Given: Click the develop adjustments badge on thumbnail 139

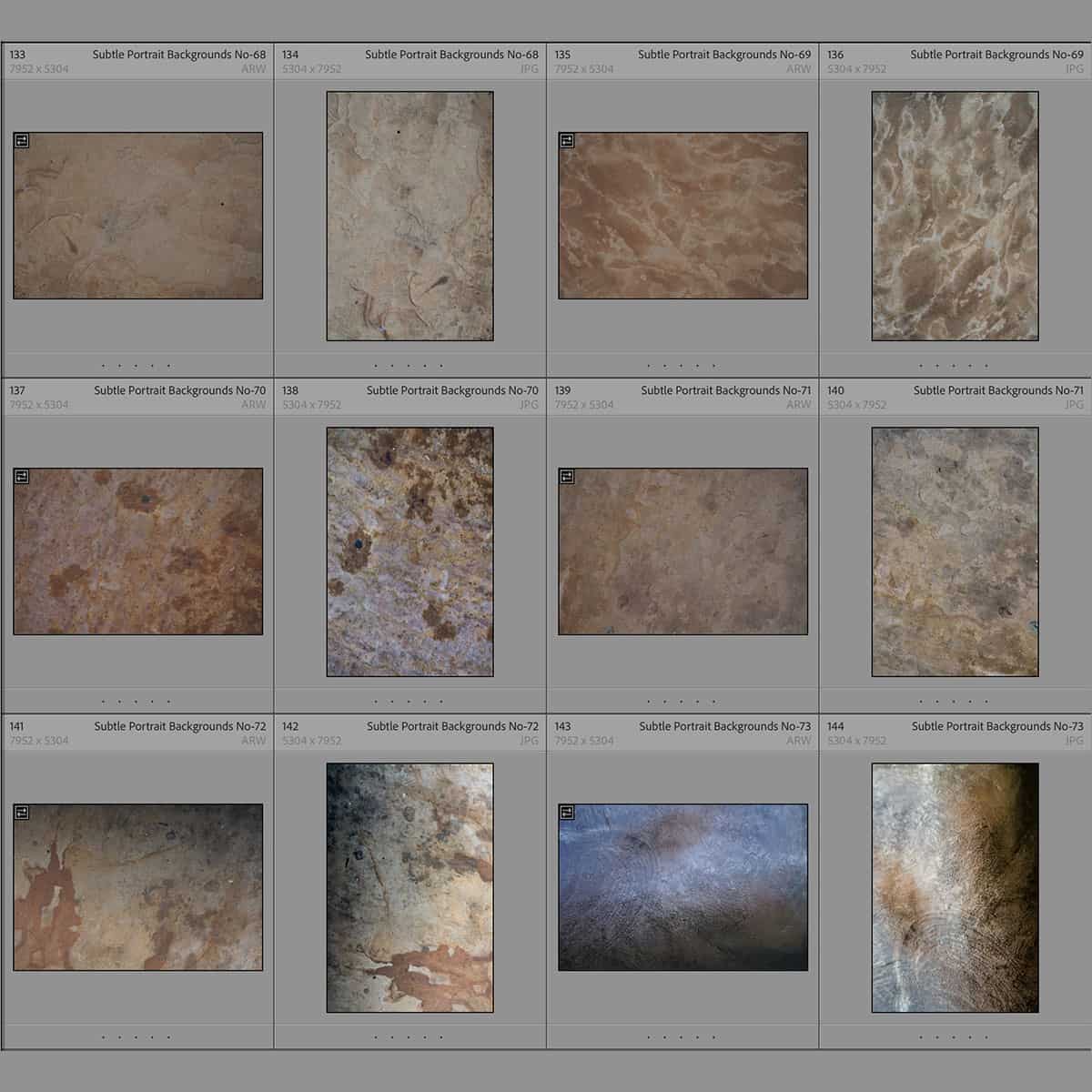Looking at the screenshot, I should (567, 476).
